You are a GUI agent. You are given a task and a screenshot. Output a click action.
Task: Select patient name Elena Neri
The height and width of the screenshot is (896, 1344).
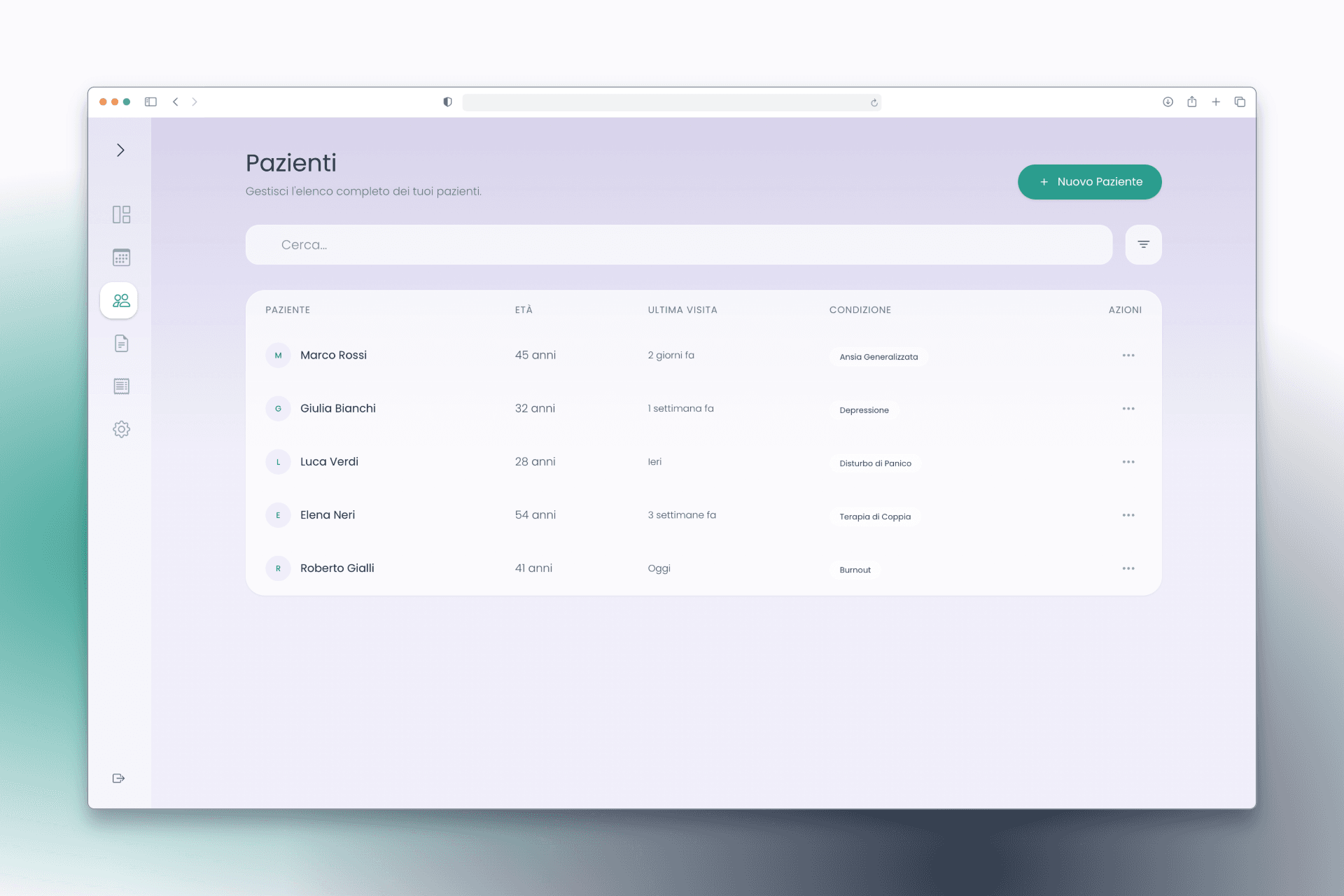pos(328,514)
